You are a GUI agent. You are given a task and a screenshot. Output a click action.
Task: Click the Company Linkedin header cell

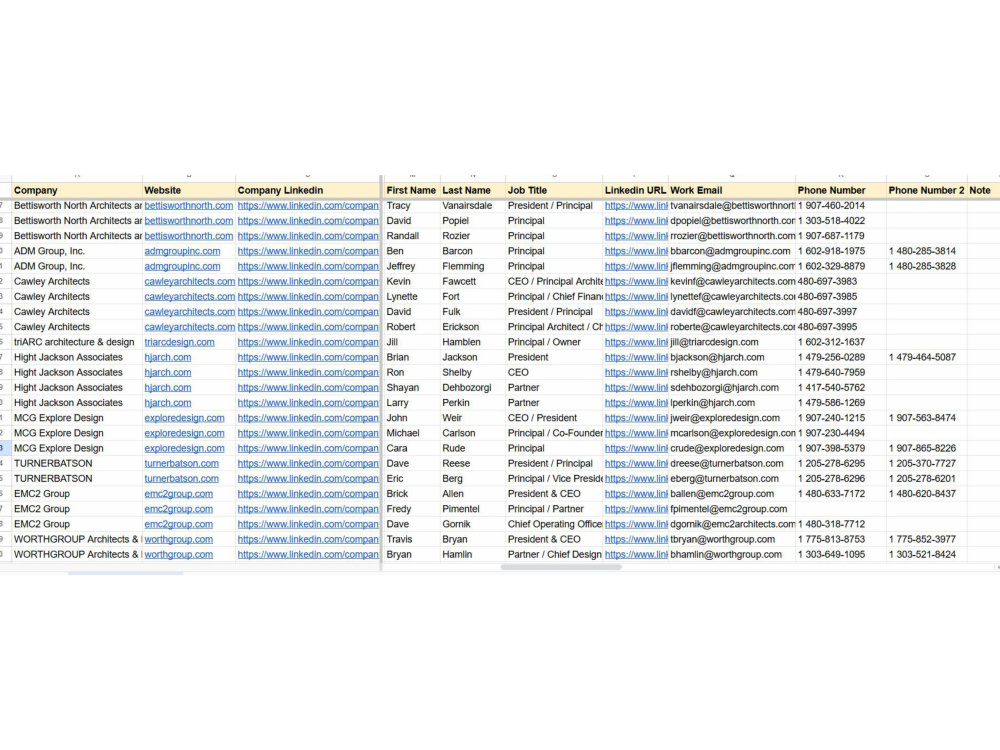(x=307, y=190)
